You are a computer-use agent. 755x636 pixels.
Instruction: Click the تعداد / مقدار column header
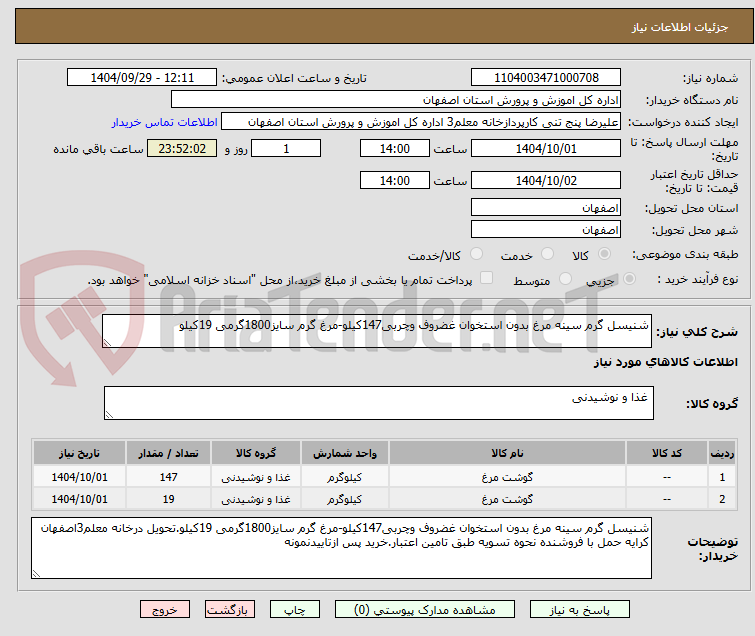tap(169, 453)
